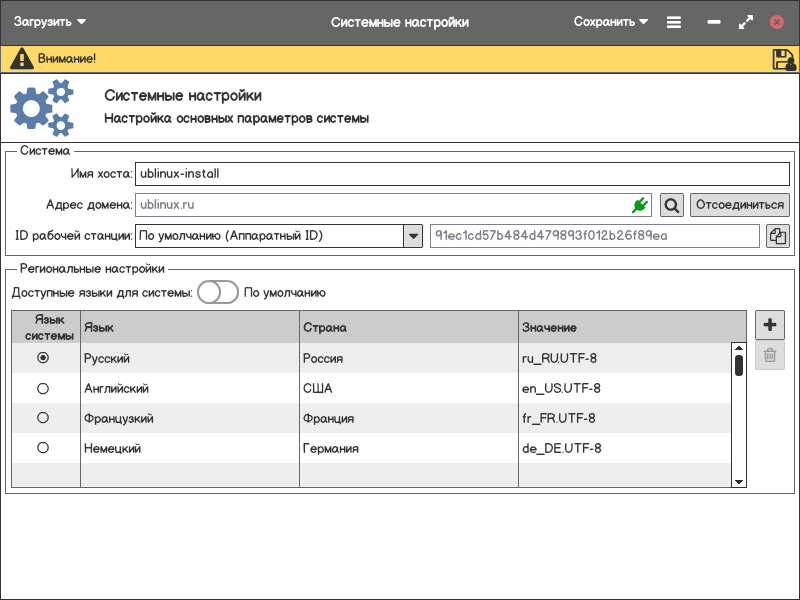This screenshot has height=600, width=800.
Task: Click the yellow warning triangle icon
Action: (21, 59)
